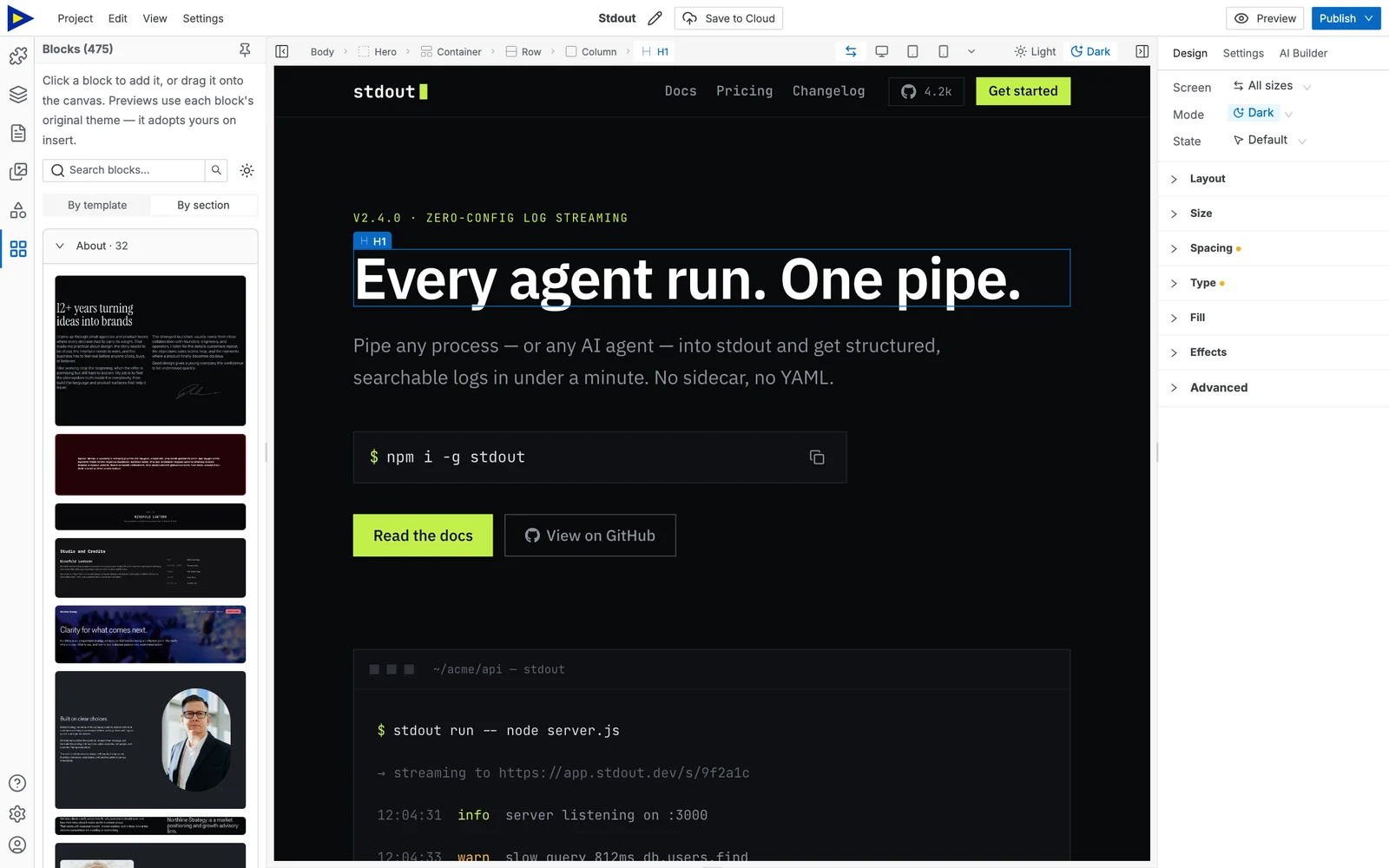Click the swap/sync breakpoints arrows icon
The image size is (1389, 868).
point(851,52)
